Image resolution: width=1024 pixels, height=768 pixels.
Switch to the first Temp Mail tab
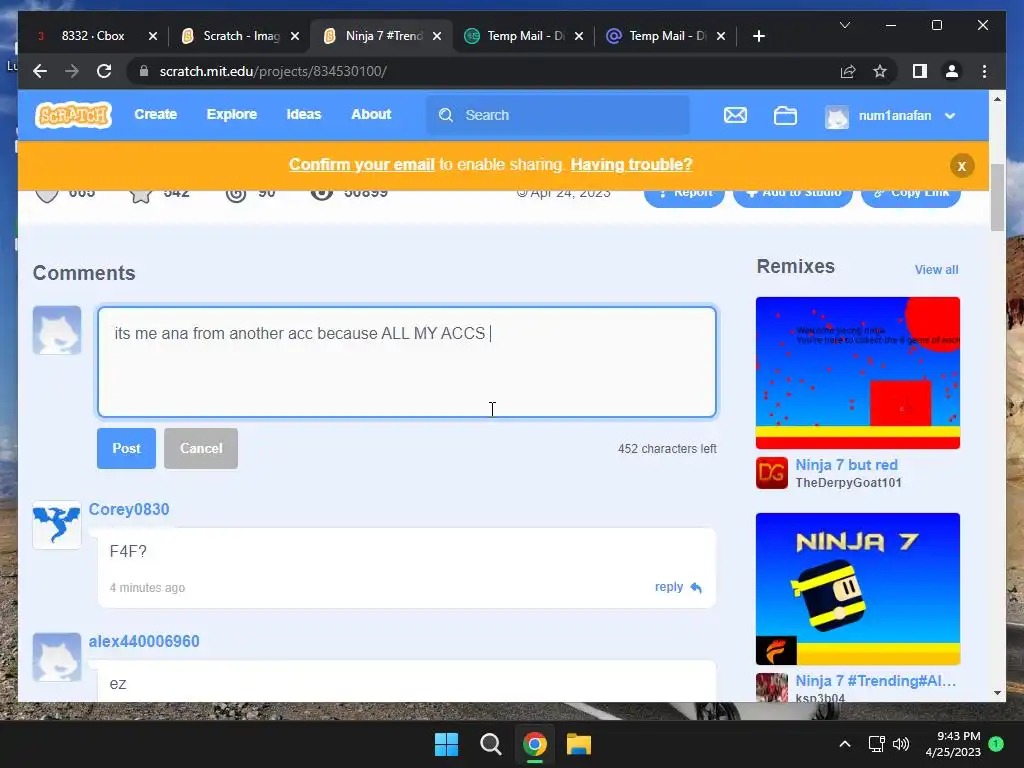coord(524,36)
